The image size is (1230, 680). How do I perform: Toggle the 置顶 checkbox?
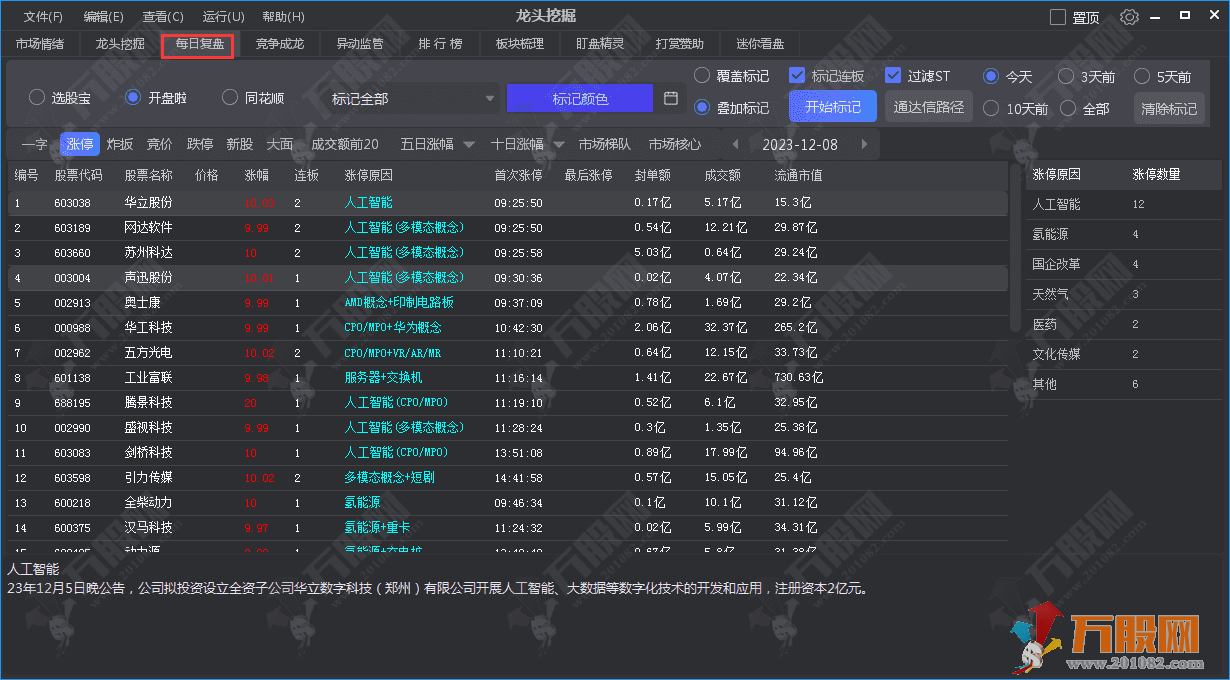tap(1058, 17)
